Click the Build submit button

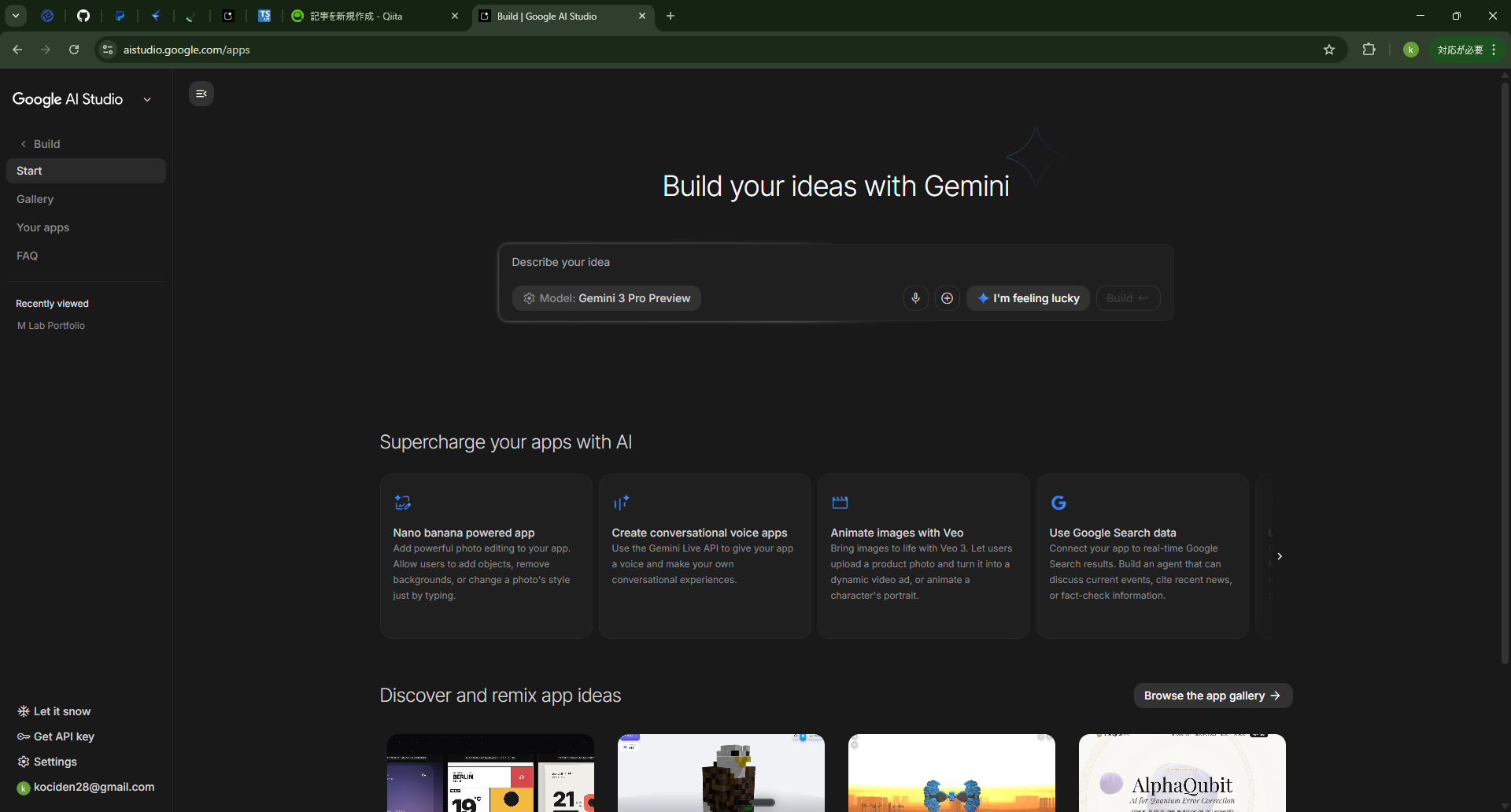(x=1128, y=298)
